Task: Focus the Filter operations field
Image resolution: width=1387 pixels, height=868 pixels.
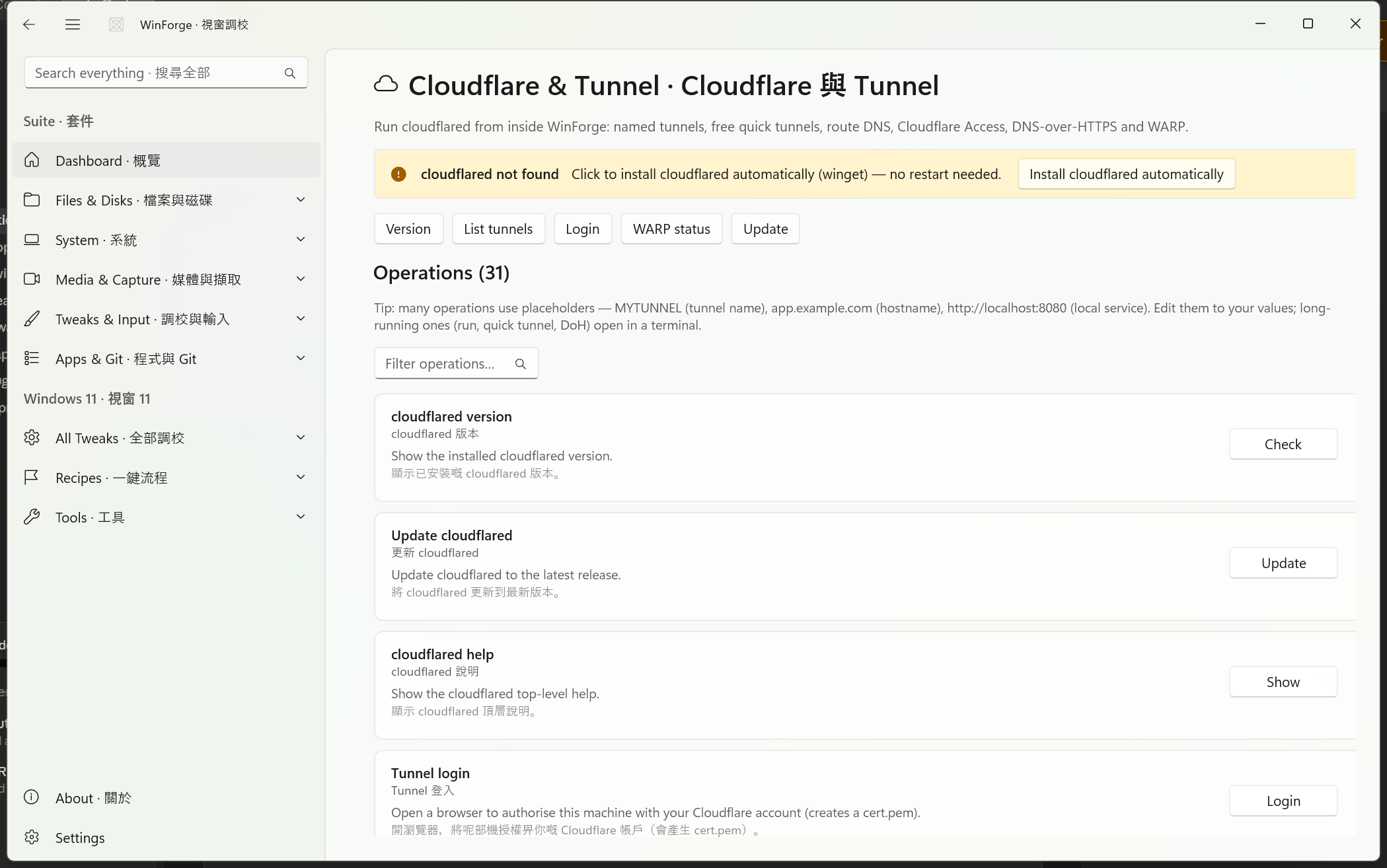Action: tap(456, 363)
